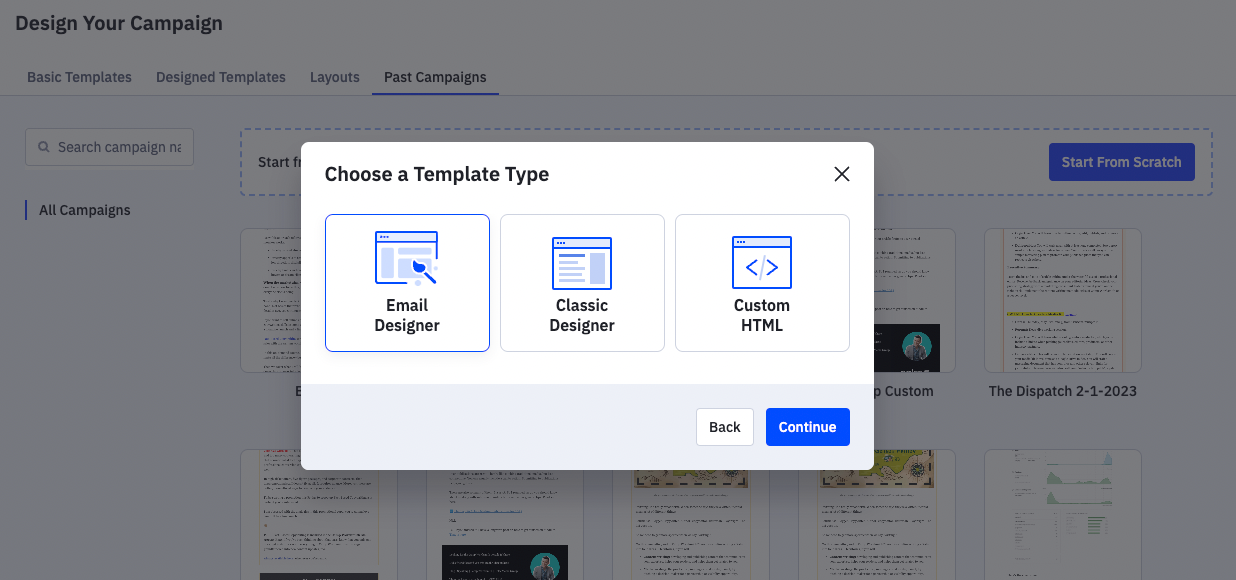The image size is (1236, 580).
Task: Pick the Custom HTML code icon
Action: coord(762,263)
